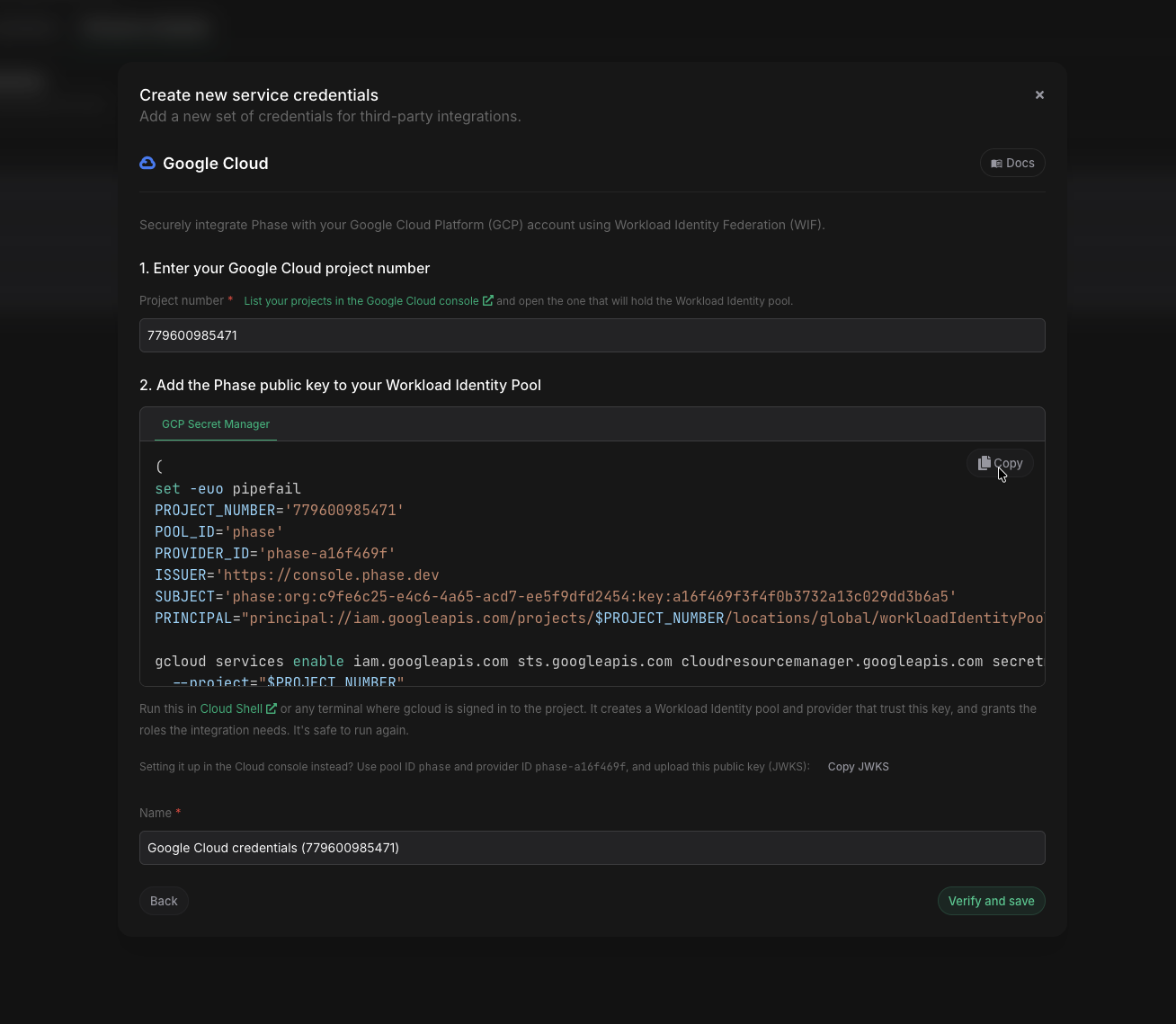Focus the Project number input field
This screenshot has width=1176, height=1024.
(x=592, y=335)
